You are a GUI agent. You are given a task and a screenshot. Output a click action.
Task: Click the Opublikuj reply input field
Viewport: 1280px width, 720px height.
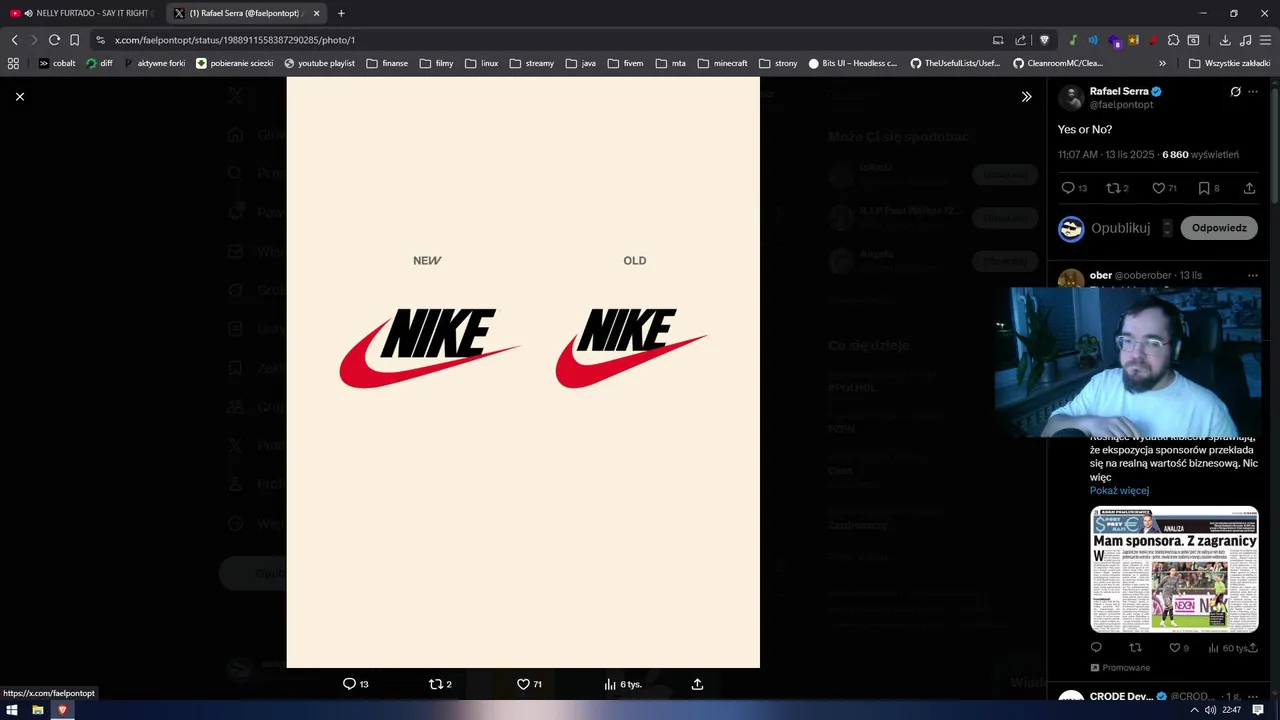click(x=1120, y=228)
